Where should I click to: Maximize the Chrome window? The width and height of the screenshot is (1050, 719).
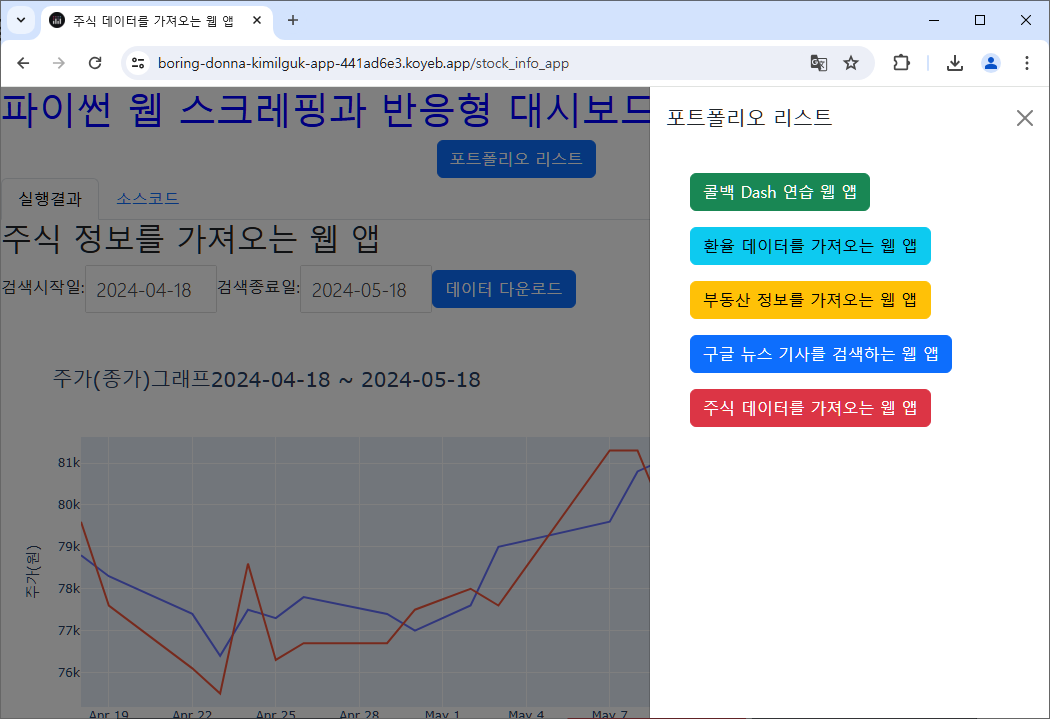click(980, 20)
